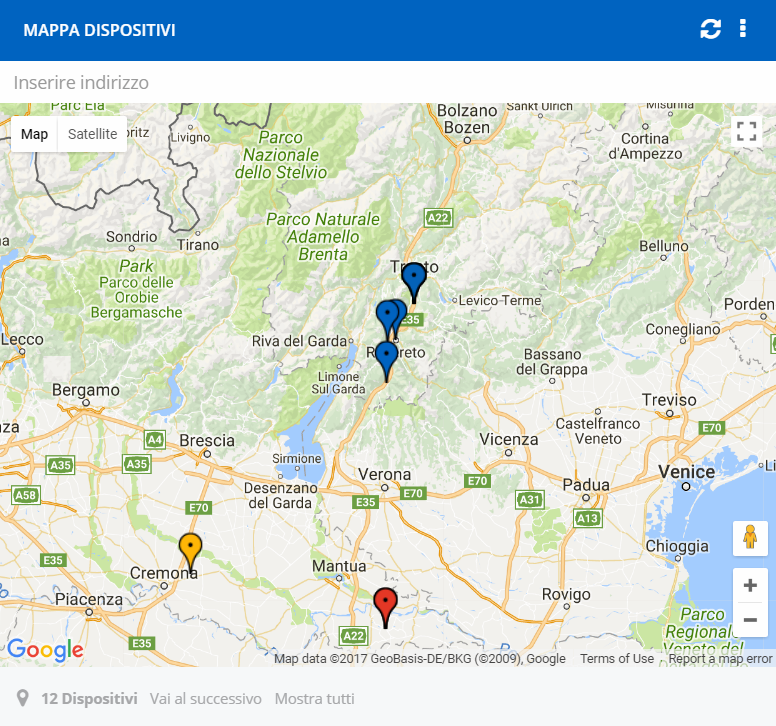Open Terms of Use link
The width and height of the screenshot is (776, 726).
point(617,659)
